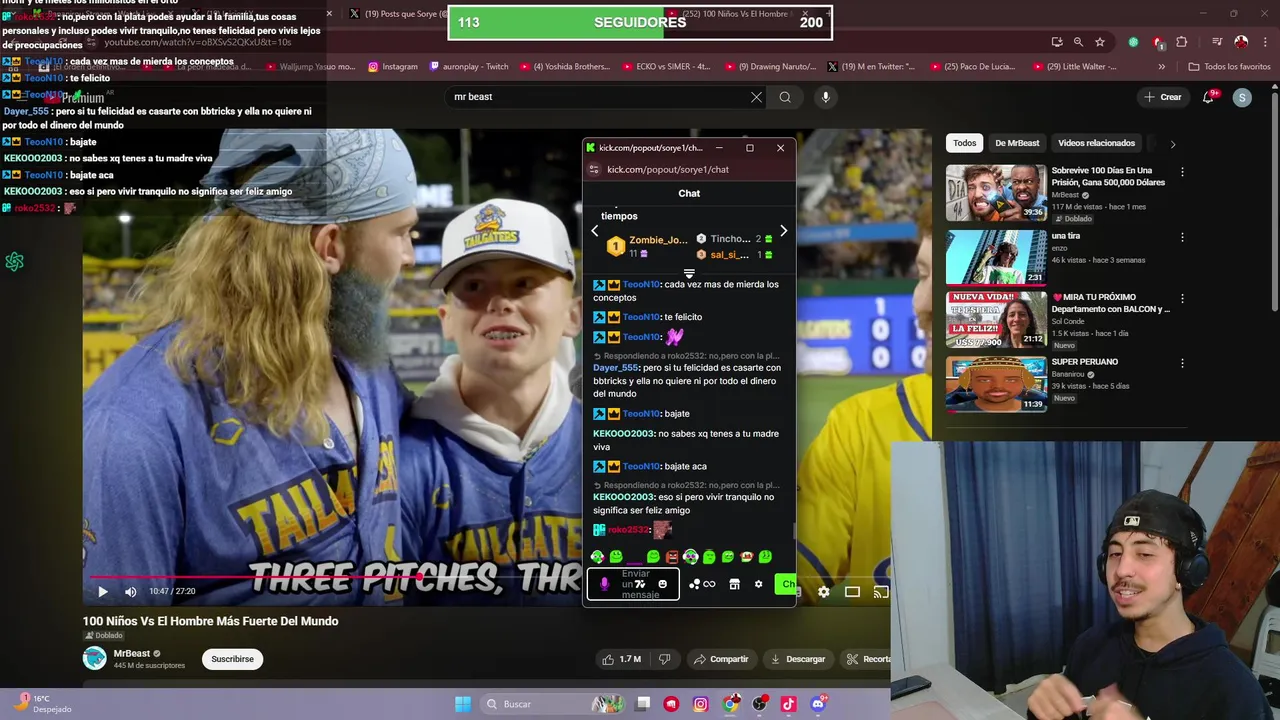1280x720 pixels.
Task: Open 7TV emotes in chat input
Action: pyautogui.click(x=640, y=584)
